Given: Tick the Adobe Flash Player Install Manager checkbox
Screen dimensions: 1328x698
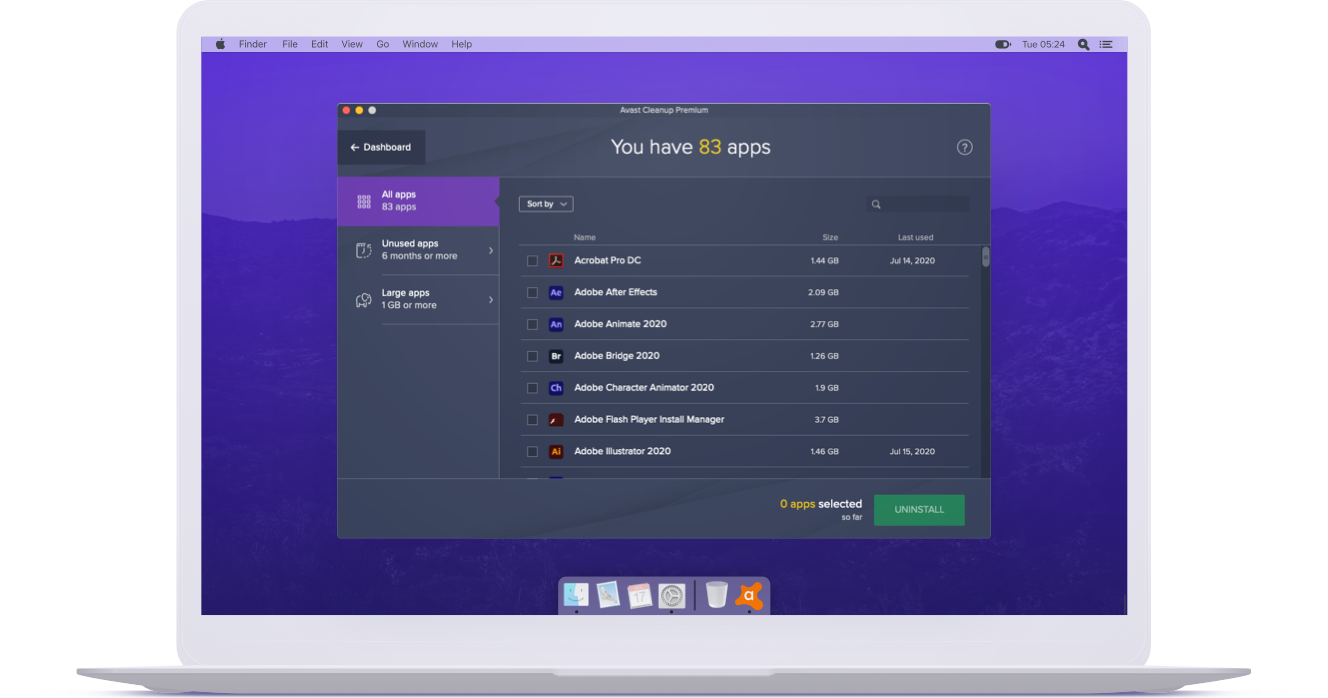Looking at the screenshot, I should pos(532,420).
